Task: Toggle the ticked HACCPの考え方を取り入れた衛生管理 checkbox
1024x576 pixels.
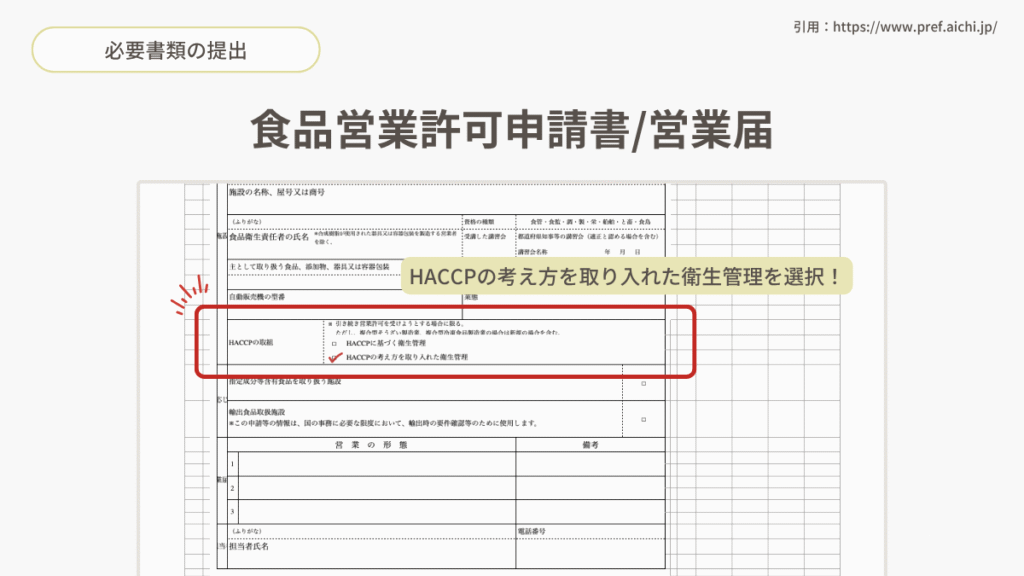Action: [335, 357]
